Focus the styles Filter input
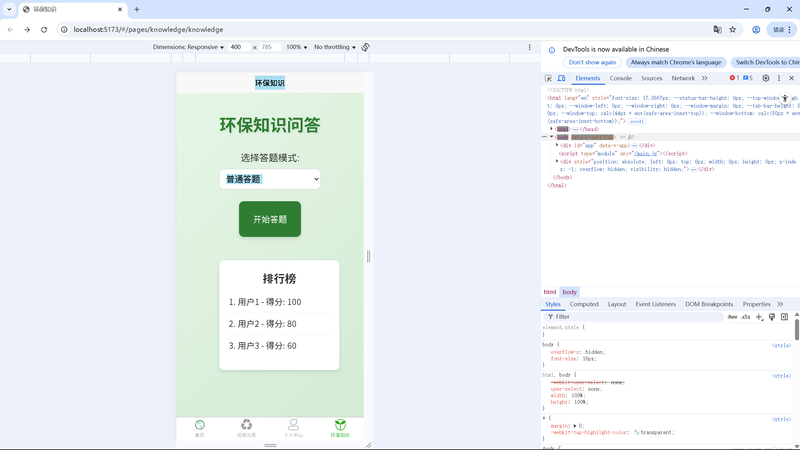This screenshot has height=450, width=800. [x=635, y=317]
